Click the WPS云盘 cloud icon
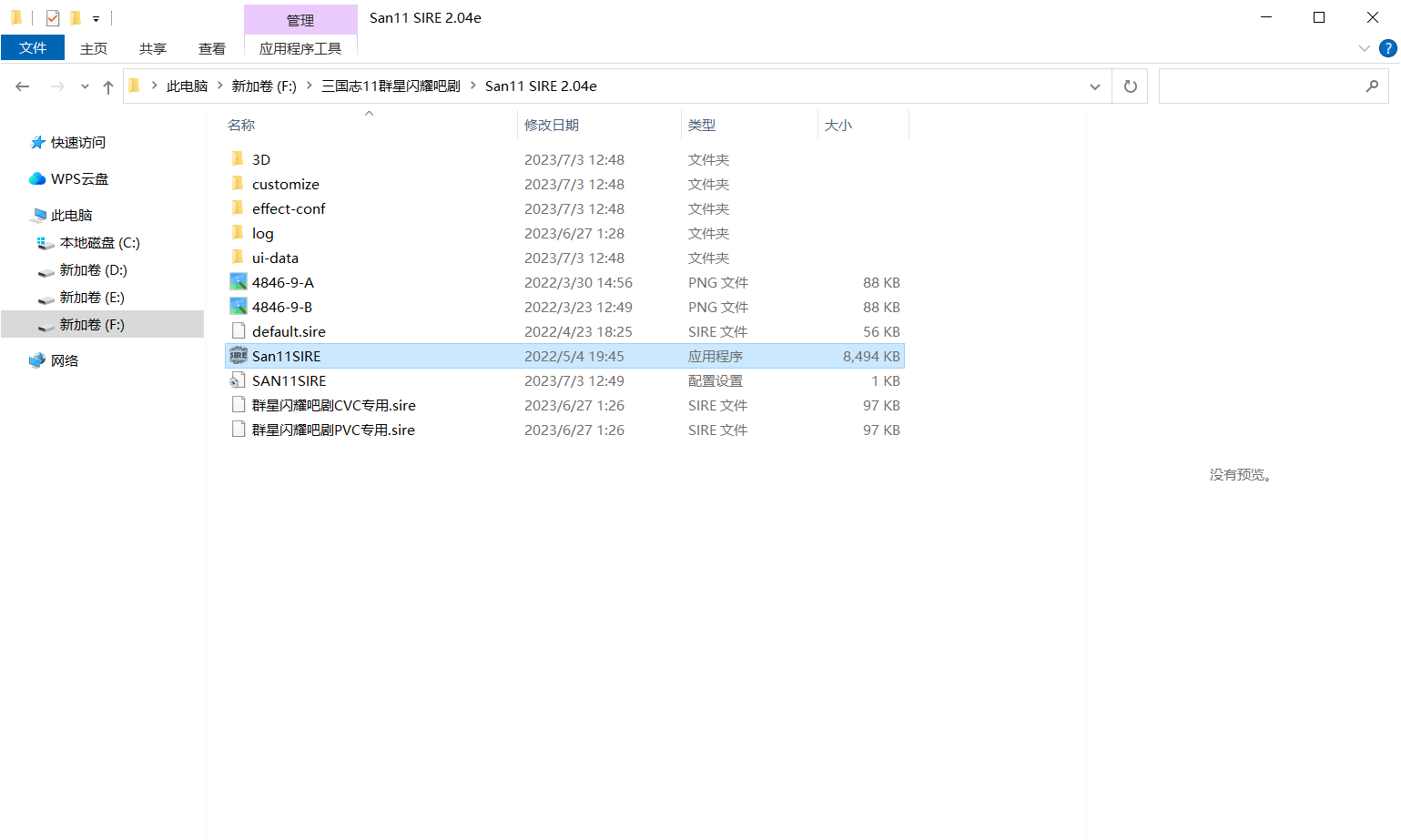Image resolution: width=1401 pixels, height=840 pixels. pyautogui.click(x=37, y=179)
